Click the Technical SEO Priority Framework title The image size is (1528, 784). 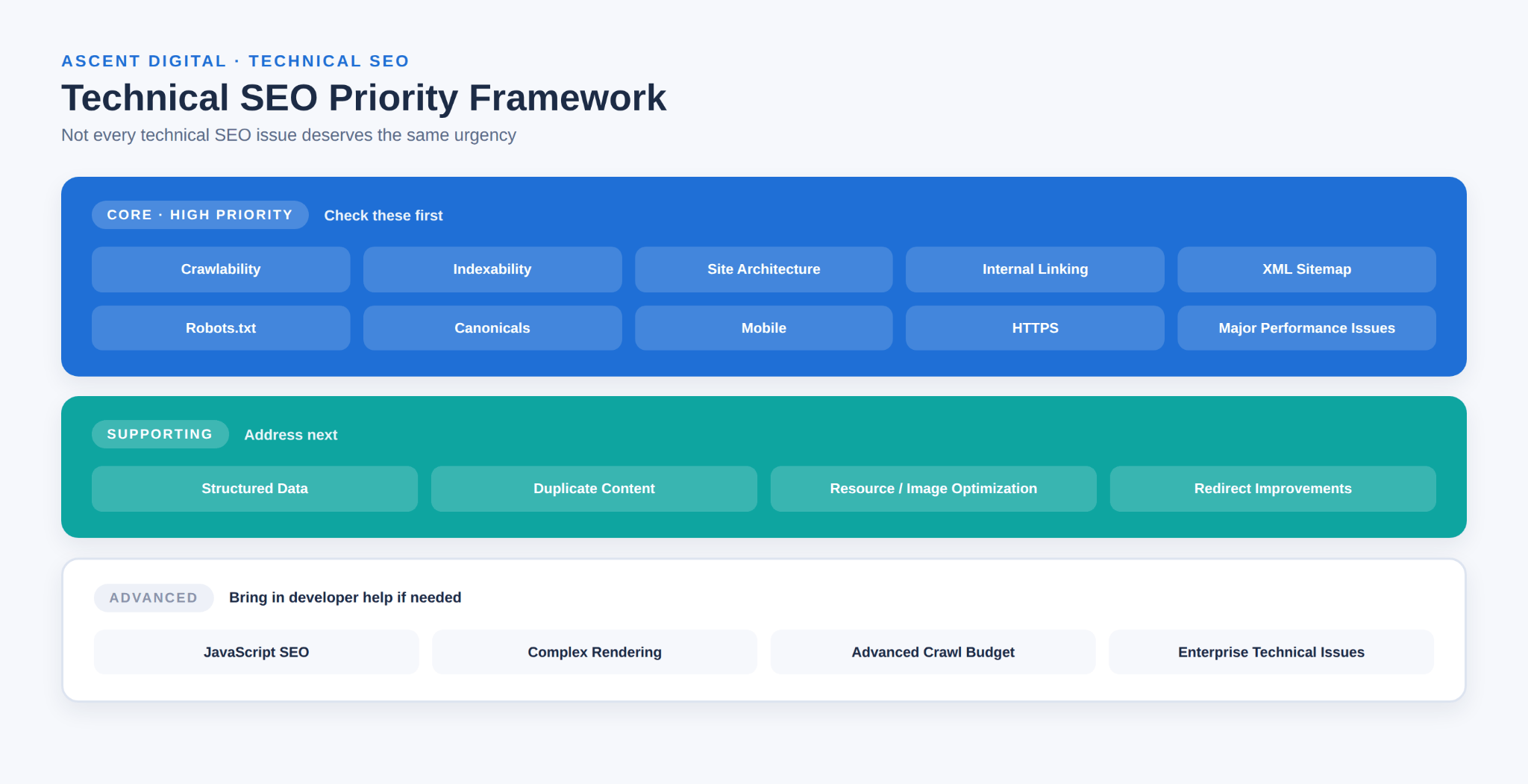pyautogui.click(x=364, y=98)
